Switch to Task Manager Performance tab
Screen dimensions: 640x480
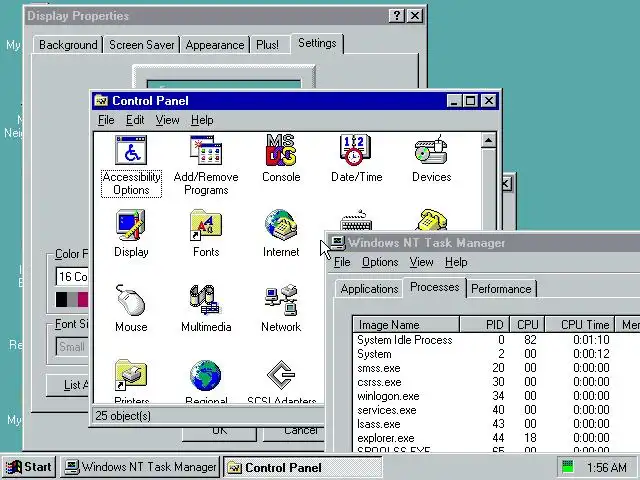(x=501, y=289)
